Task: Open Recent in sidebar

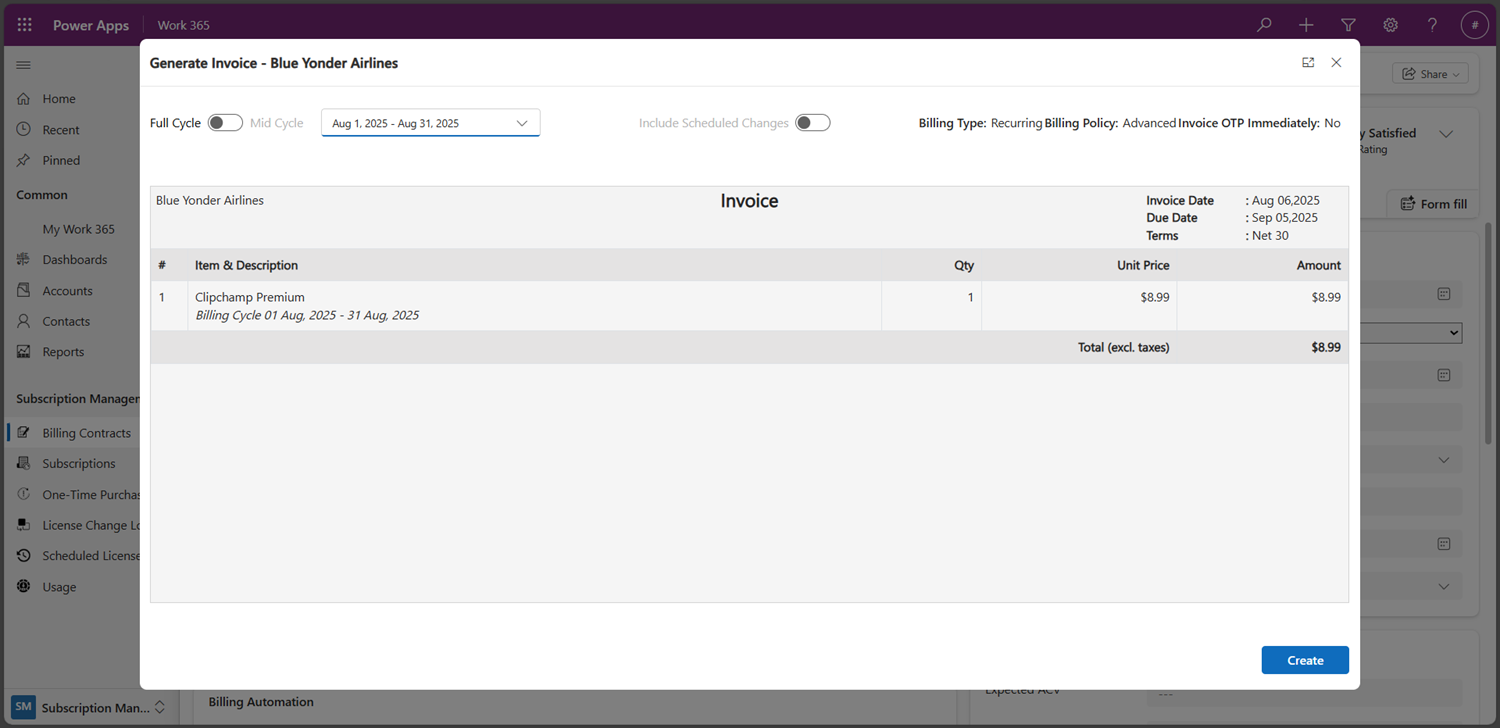Action: click(61, 130)
